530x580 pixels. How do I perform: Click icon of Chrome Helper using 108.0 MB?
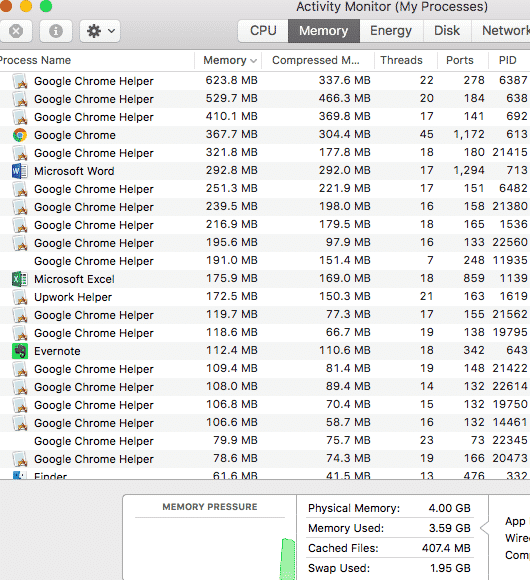(x=20, y=387)
